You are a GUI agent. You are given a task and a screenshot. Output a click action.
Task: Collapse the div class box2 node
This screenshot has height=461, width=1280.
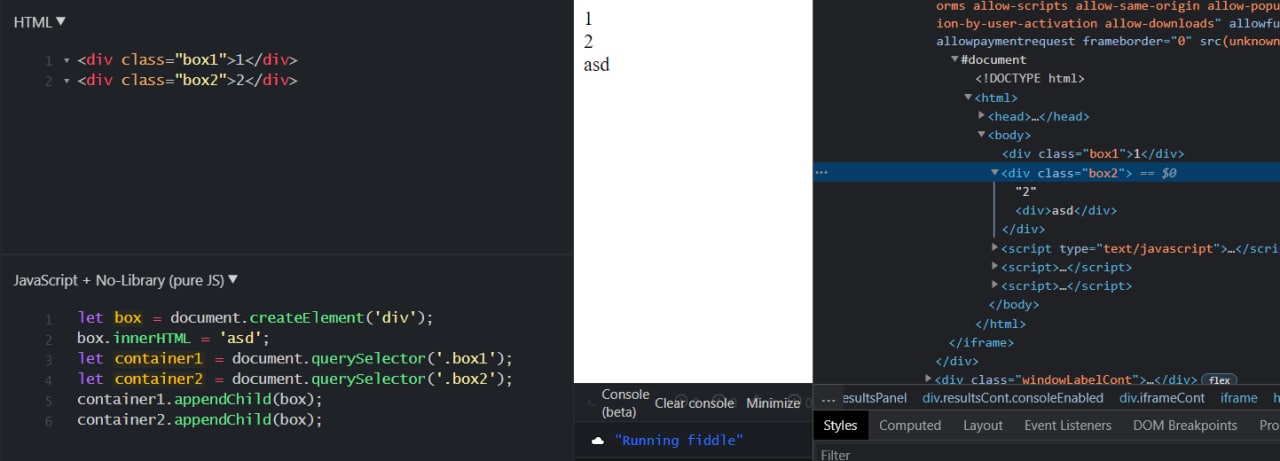pos(994,173)
